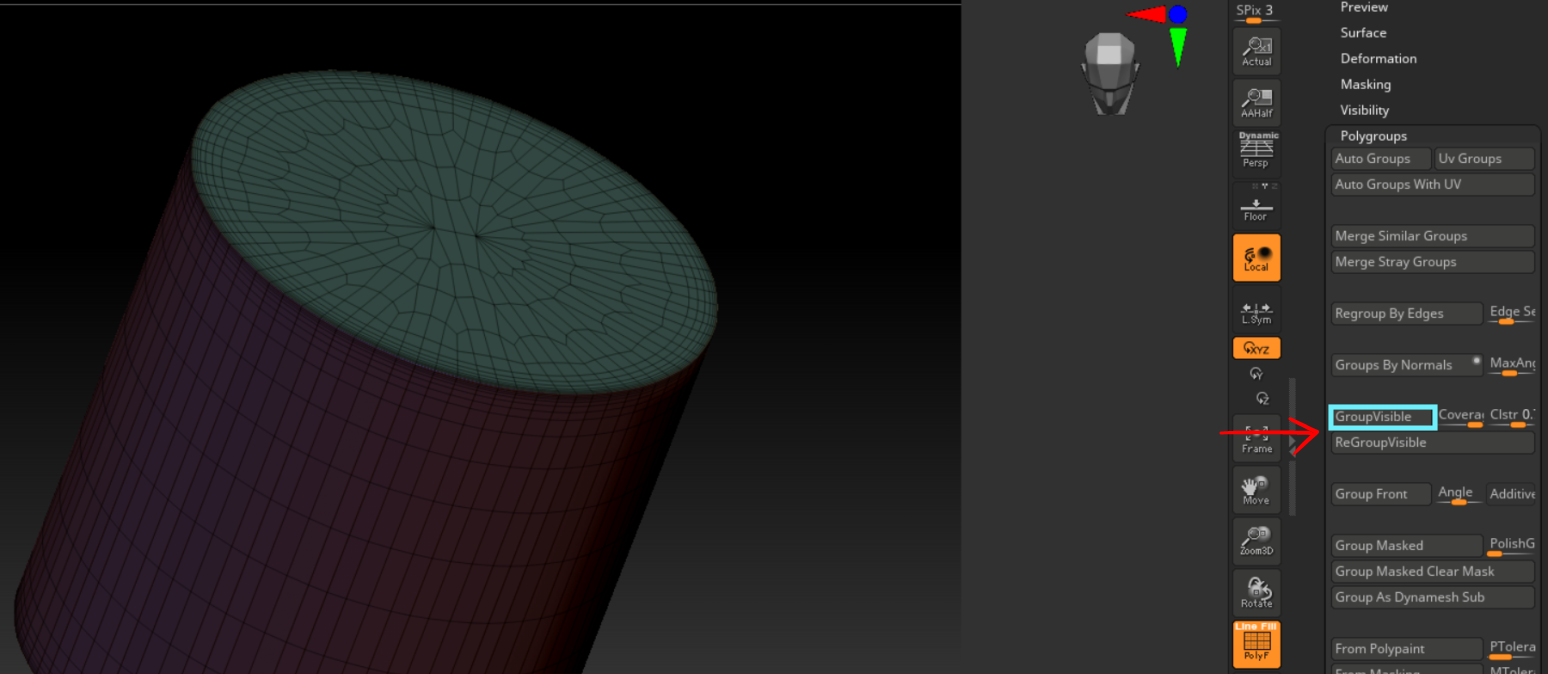The image size is (1548, 674).
Task: Click the Group Front button
Action: [x=1381, y=494]
